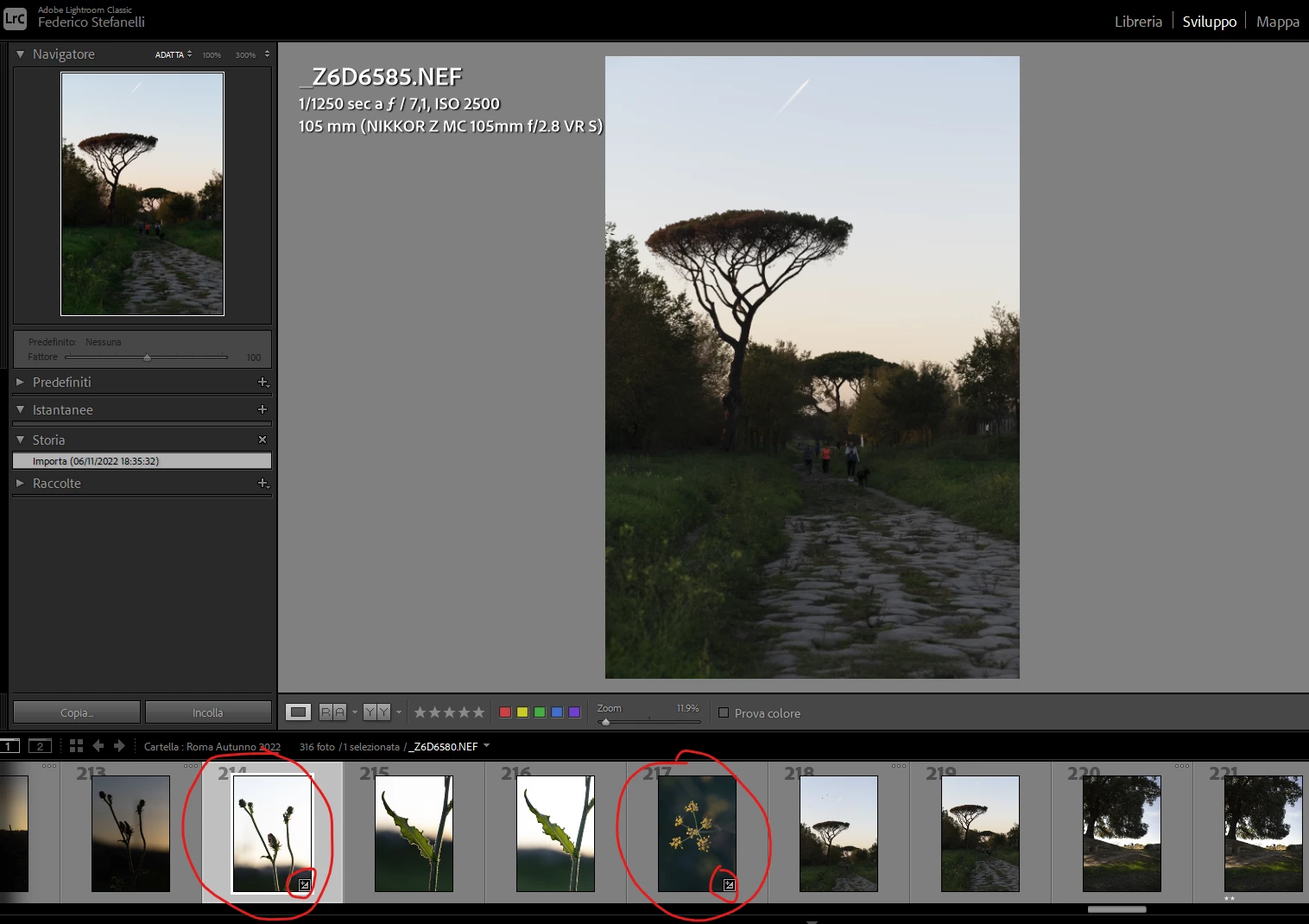This screenshot has width=1309, height=924.
Task: Apply the blue color label
Action: (x=557, y=712)
